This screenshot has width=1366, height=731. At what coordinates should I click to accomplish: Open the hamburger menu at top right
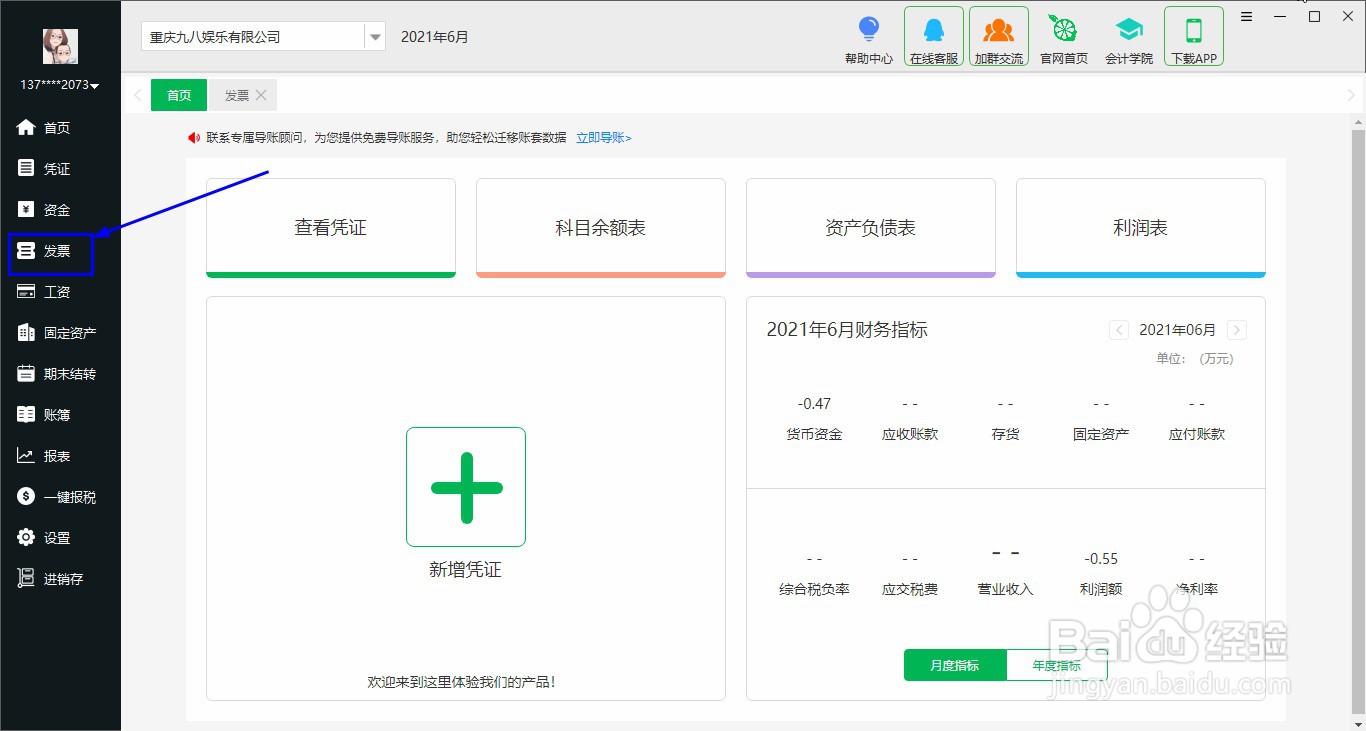click(x=1246, y=16)
